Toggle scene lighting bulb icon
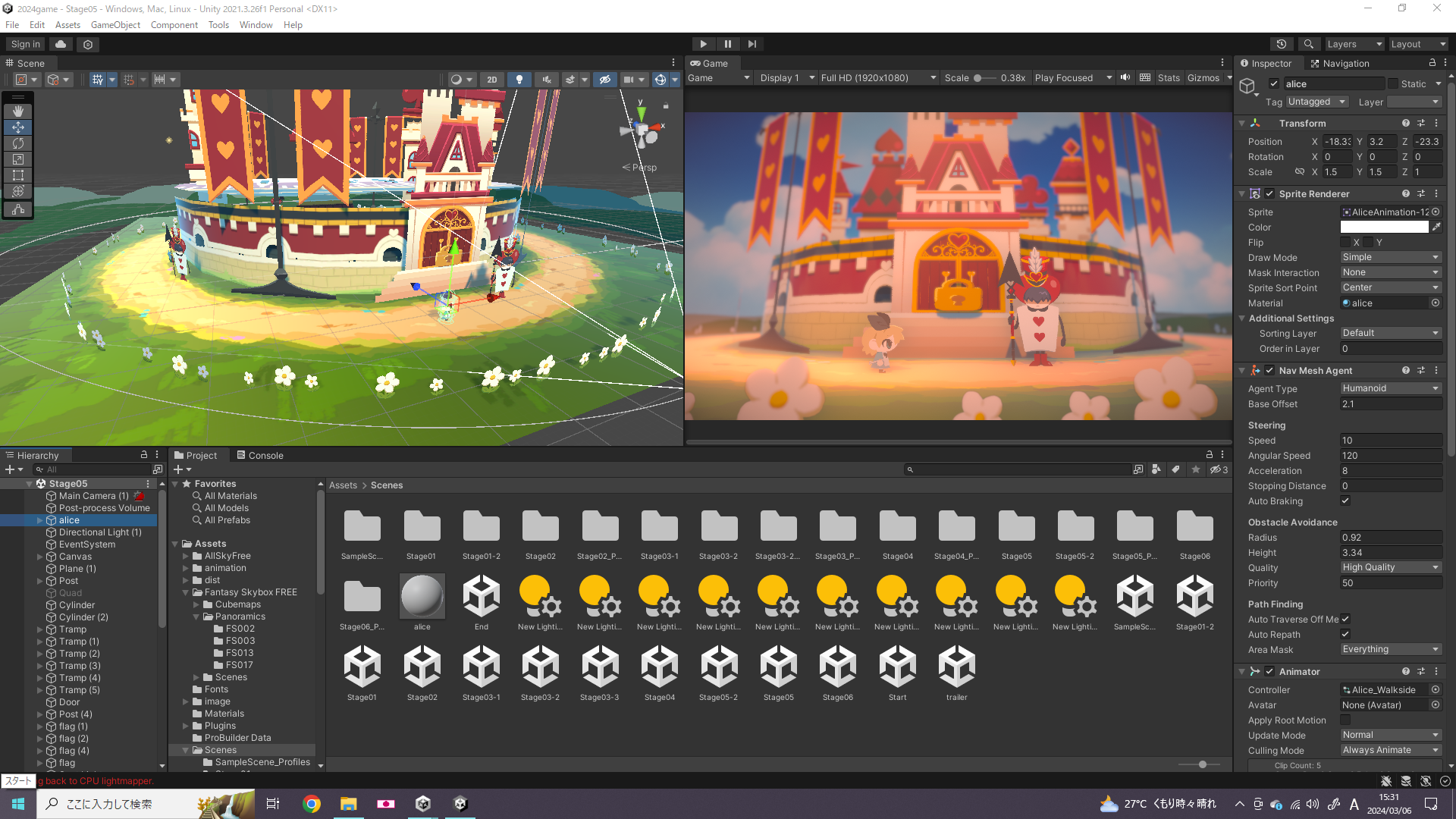Image resolution: width=1456 pixels, height=819 pixels. click(x=519, y=80)
